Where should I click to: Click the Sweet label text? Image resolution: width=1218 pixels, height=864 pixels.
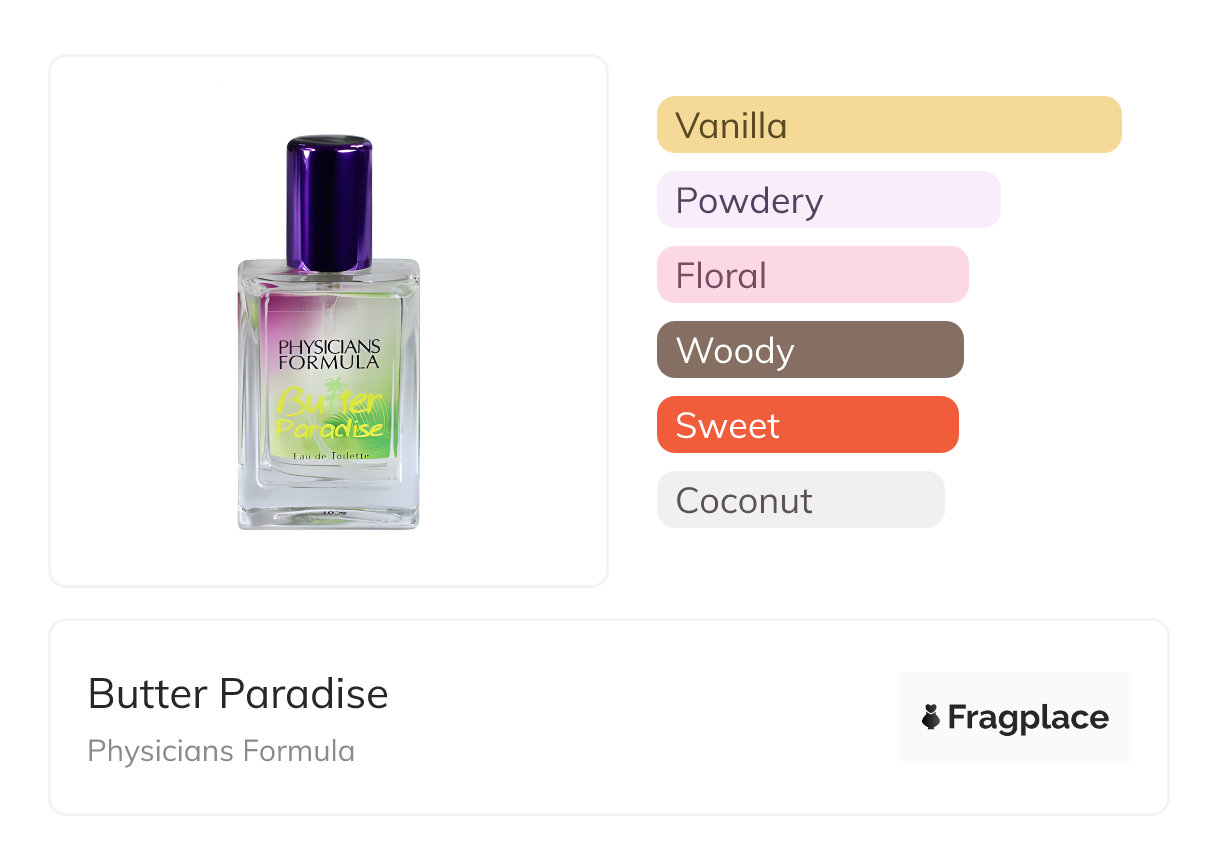pyautogui.click(x=727, y=426)
